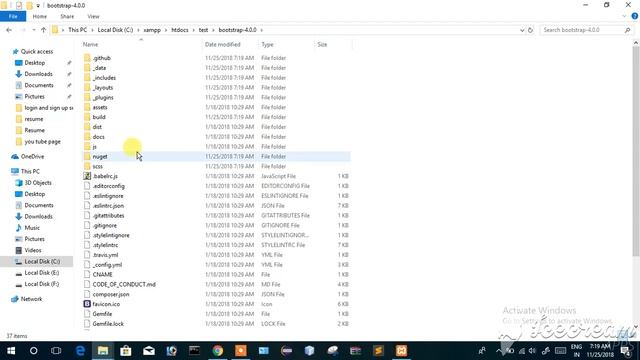
Task: Select Local Disk (E:) in sidebar
Action: 42,273
